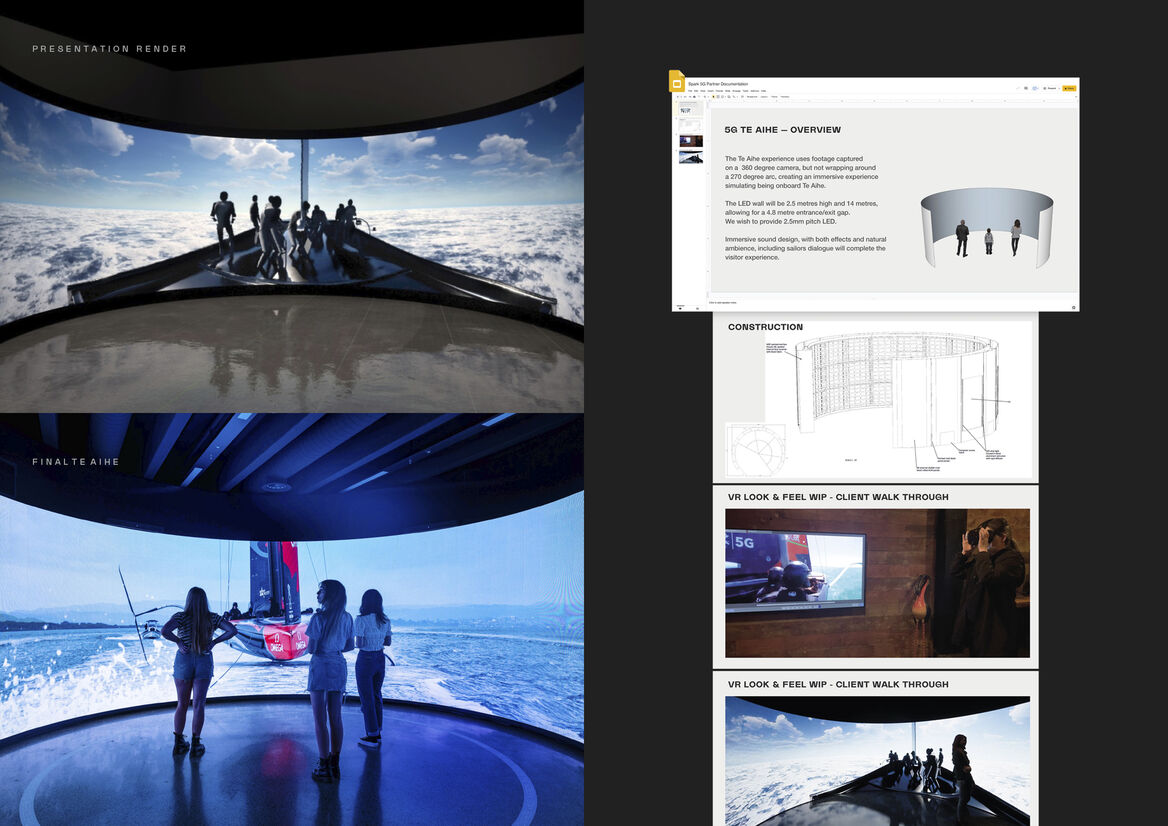
Task: Click the Google Slides logo icon
Action: (677, 82)
